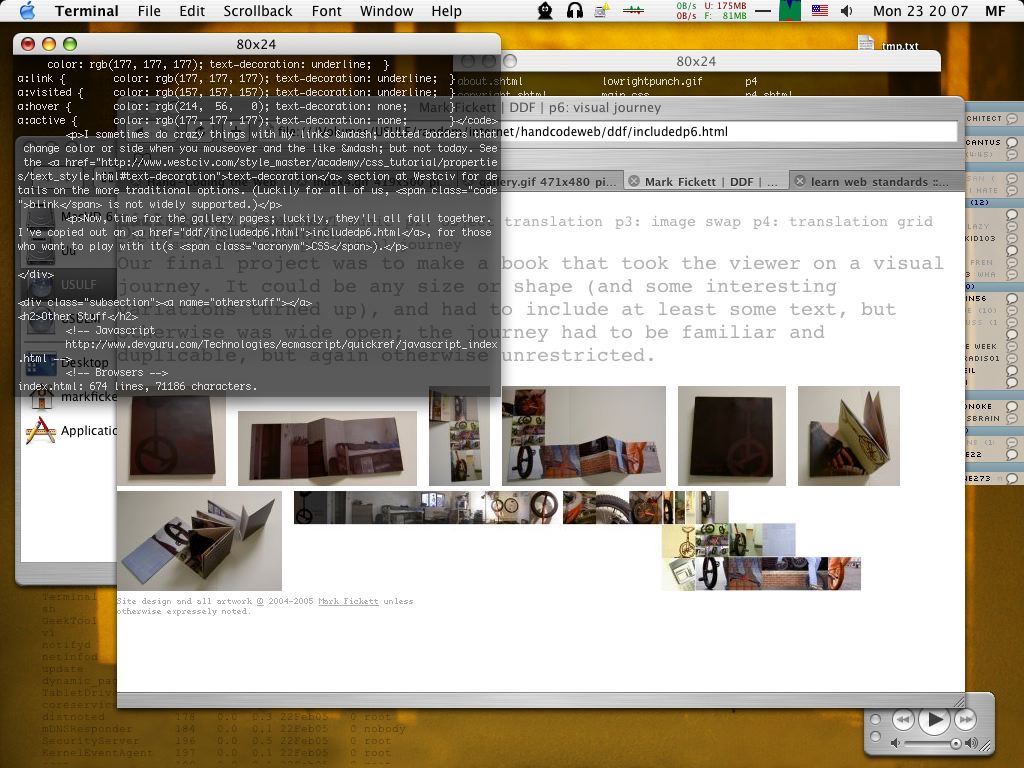
Task: Open the Font menu
Action: (x=327, y=11)
